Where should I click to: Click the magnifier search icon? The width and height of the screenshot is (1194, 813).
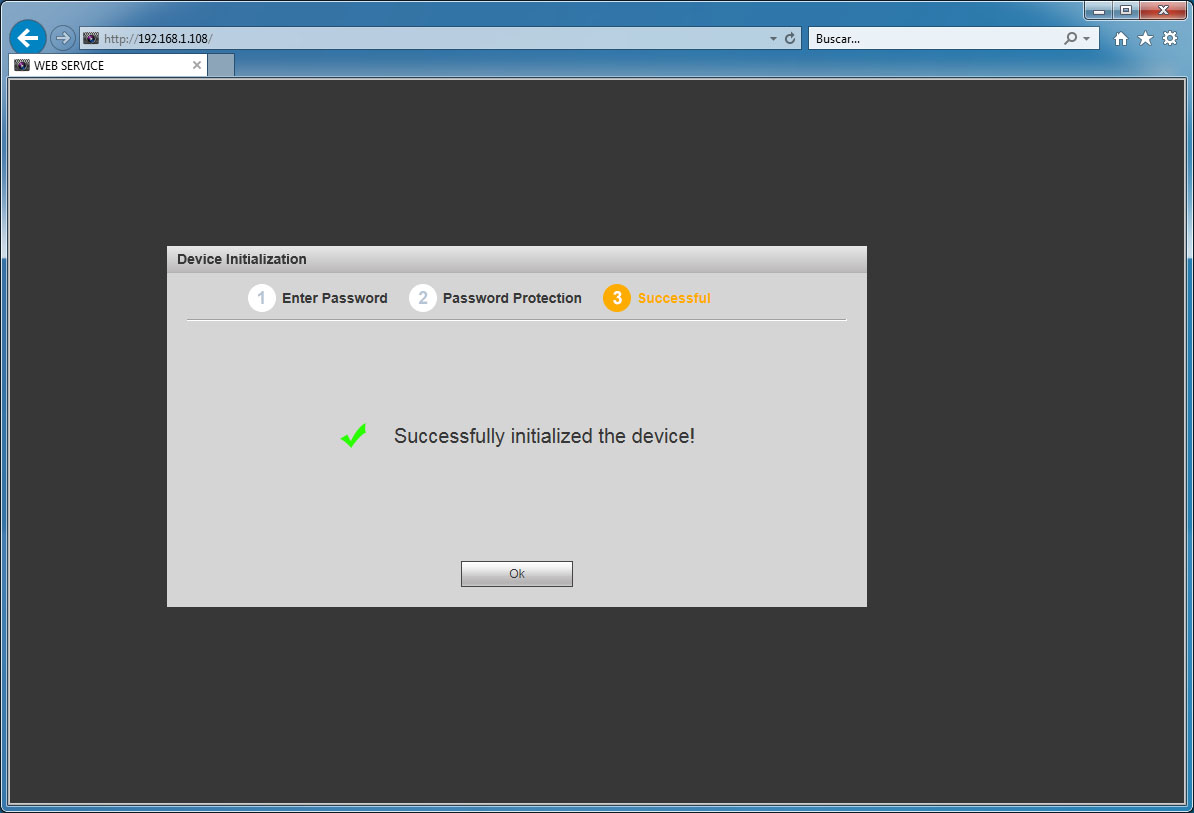(1071, 38)
